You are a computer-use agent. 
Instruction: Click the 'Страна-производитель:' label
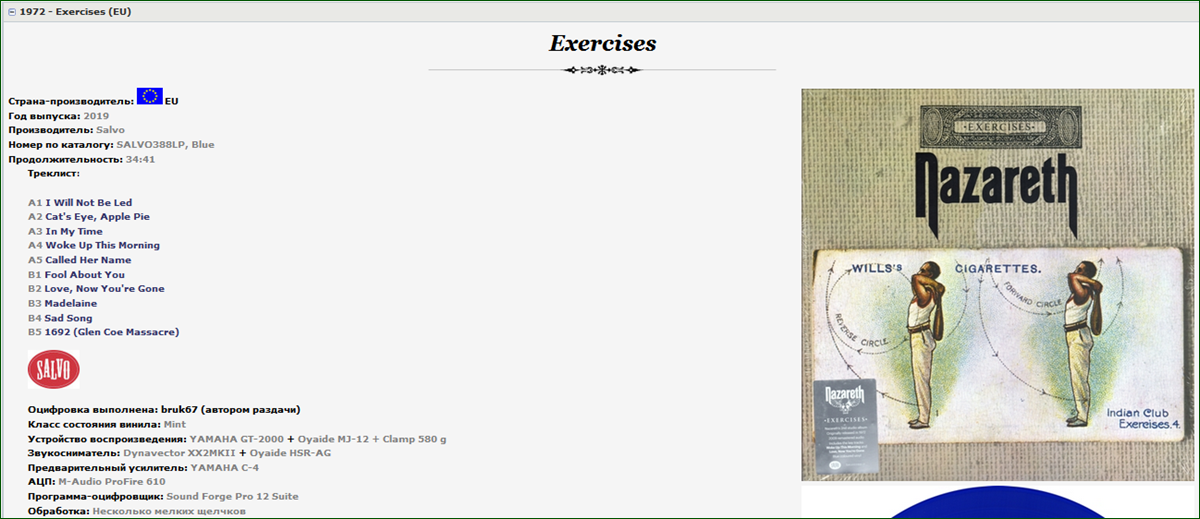tap(70, 101)
